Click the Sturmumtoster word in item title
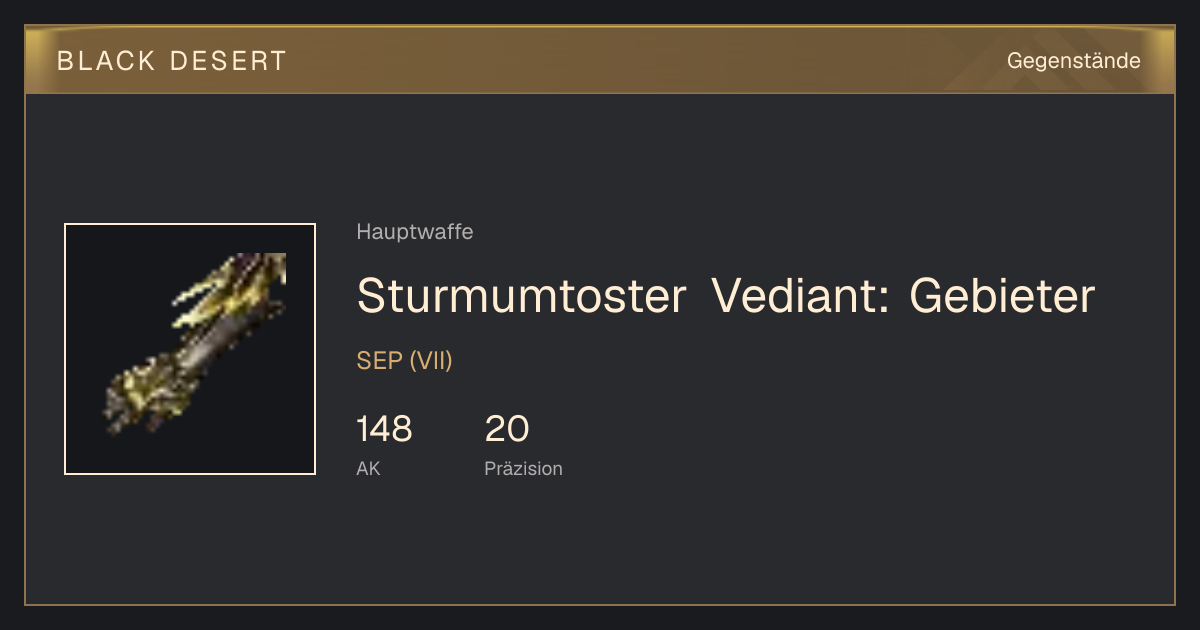 pos(521,296)
